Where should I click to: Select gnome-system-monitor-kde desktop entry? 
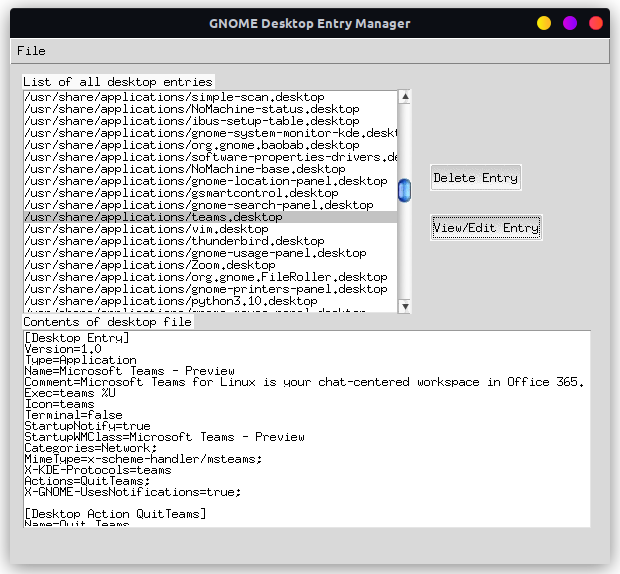click(210, 133)
